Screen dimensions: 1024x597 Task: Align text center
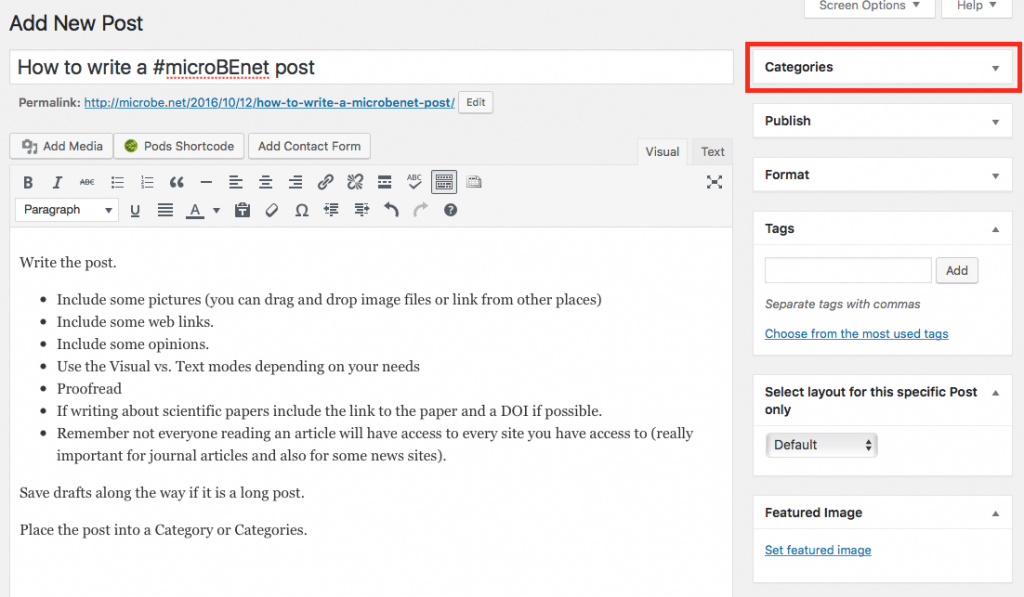pos(266,182)
